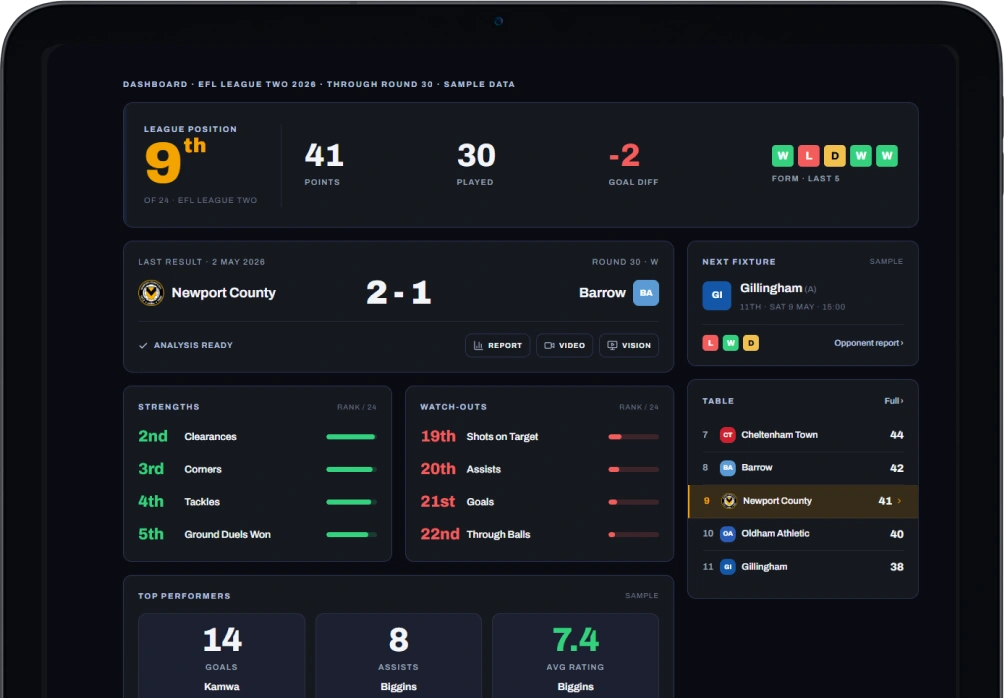This screenshot has width=1004, height=698.
Task: Open the 14 Goals Kamwa card
Action: click(x=222, y=656)
